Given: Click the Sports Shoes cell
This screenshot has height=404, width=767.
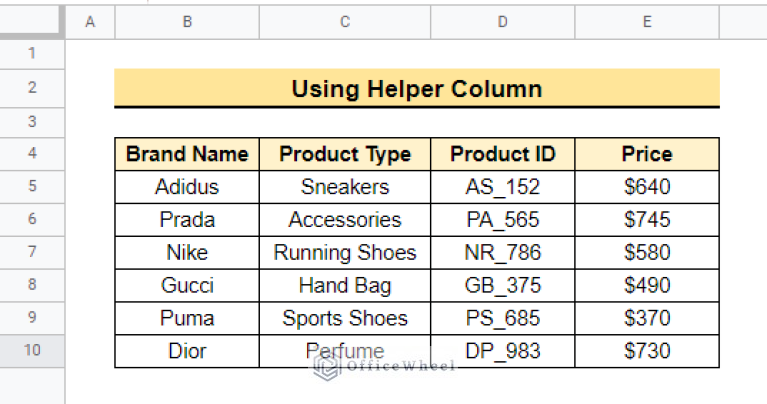Looking at the screenshot, I should (x=345, y=318).
